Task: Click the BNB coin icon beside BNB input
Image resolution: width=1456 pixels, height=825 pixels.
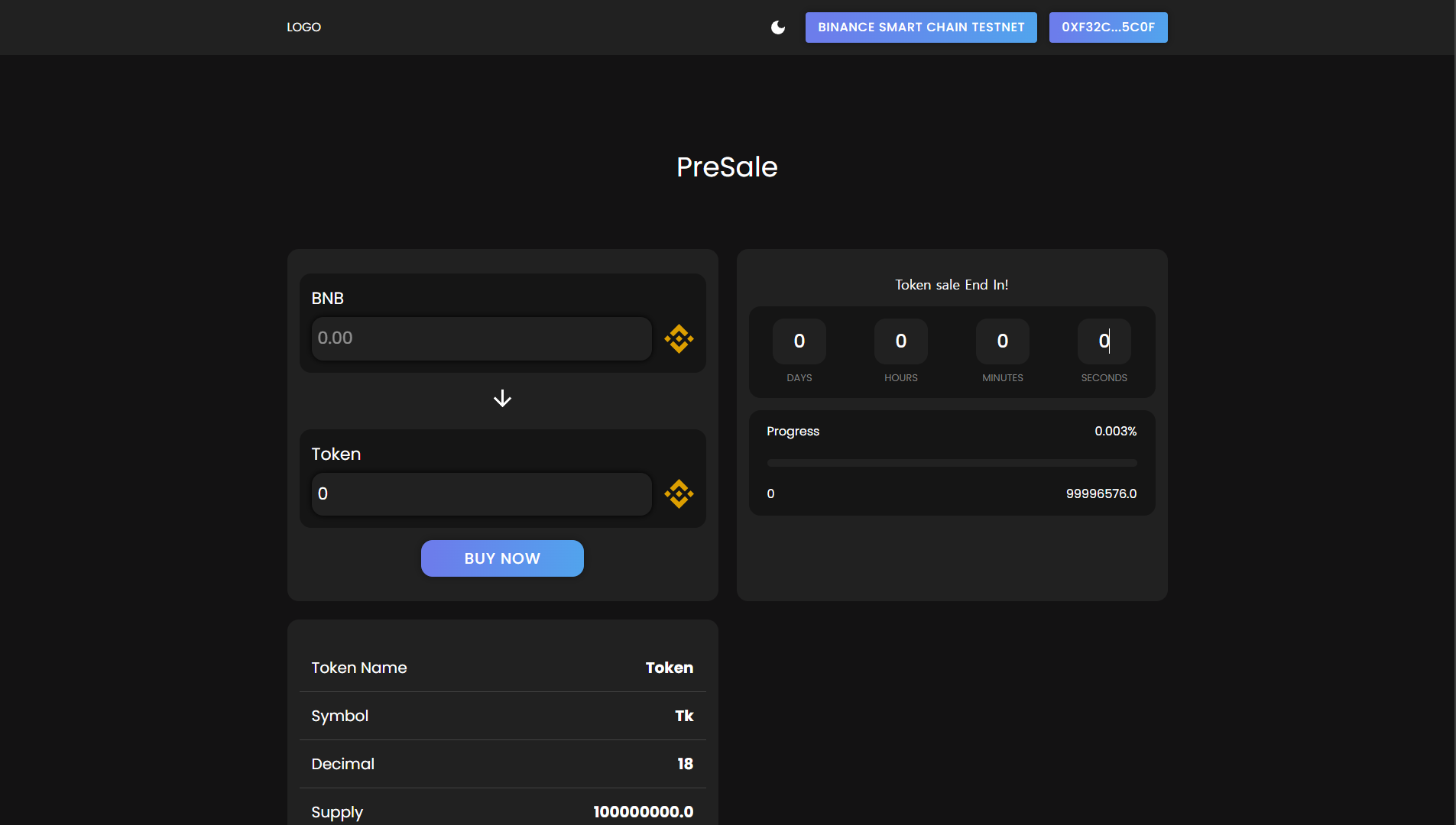Action: click(679, 338)
